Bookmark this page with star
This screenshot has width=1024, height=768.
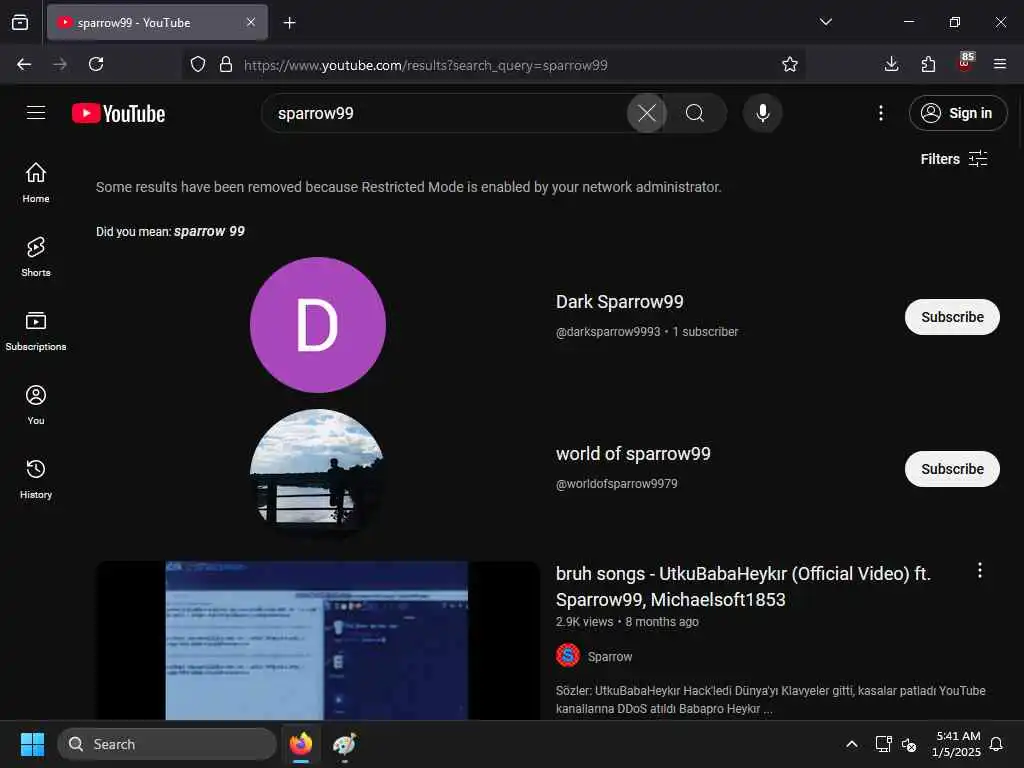[x=790, y=64]
